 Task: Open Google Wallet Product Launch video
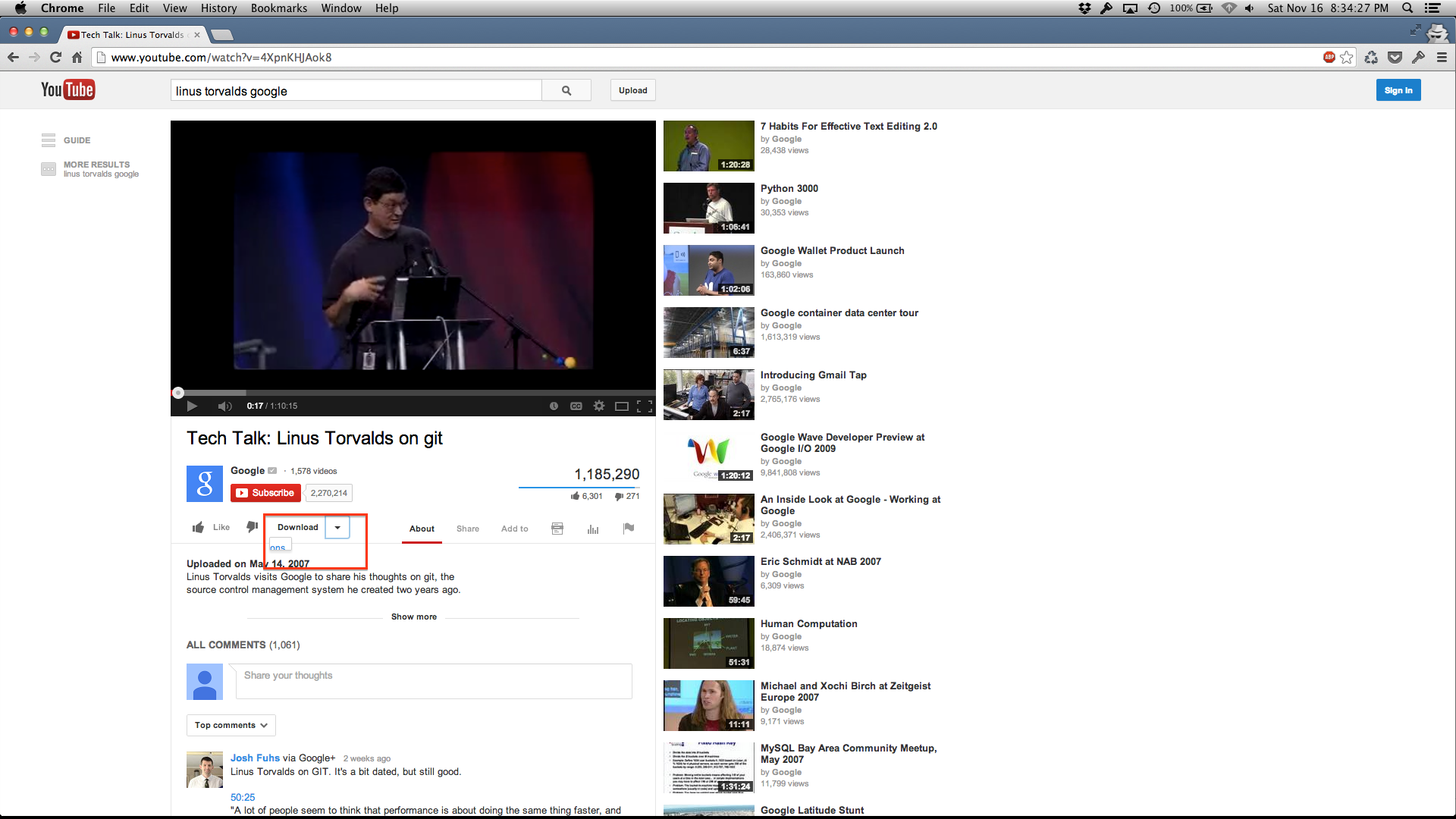click(x=833, y=250)
